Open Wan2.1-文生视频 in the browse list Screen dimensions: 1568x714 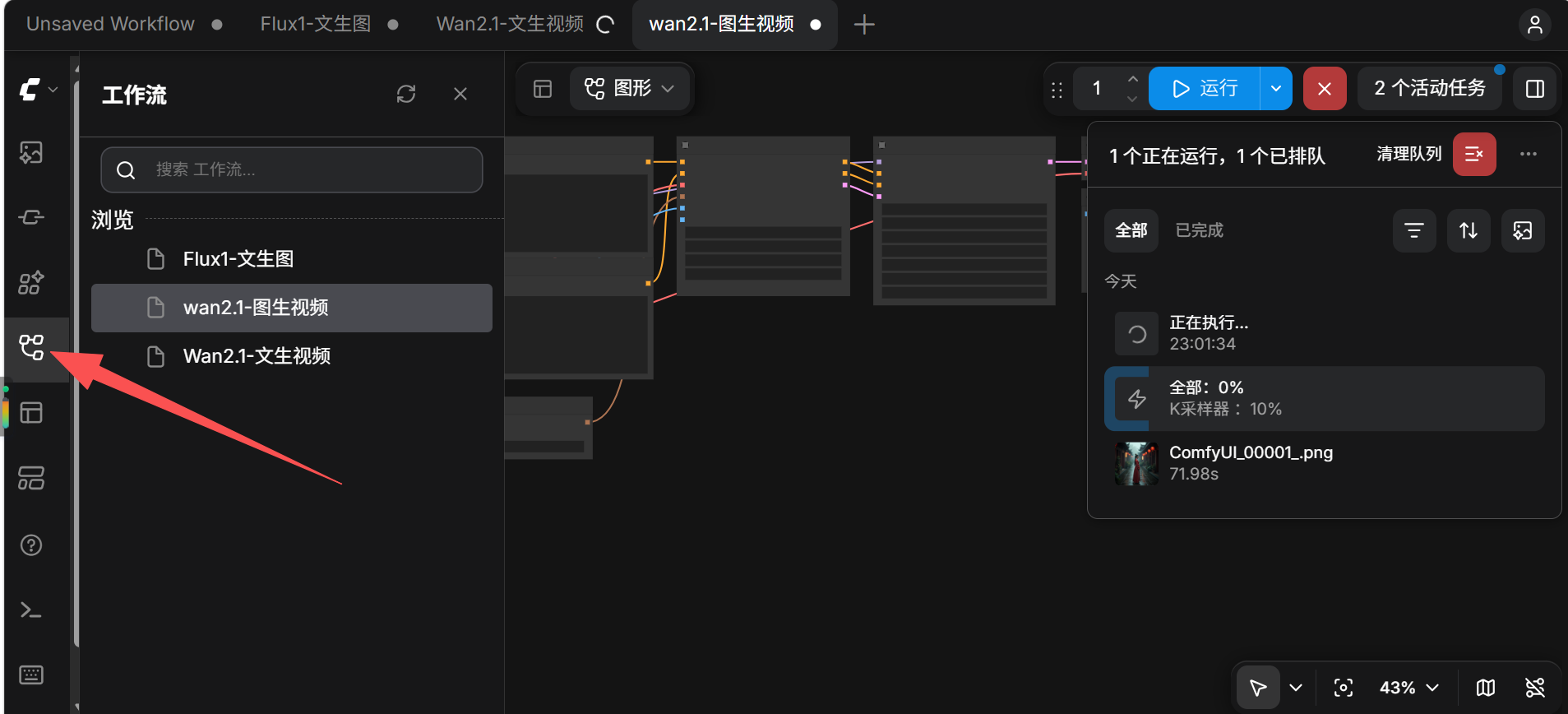[292, 356]
